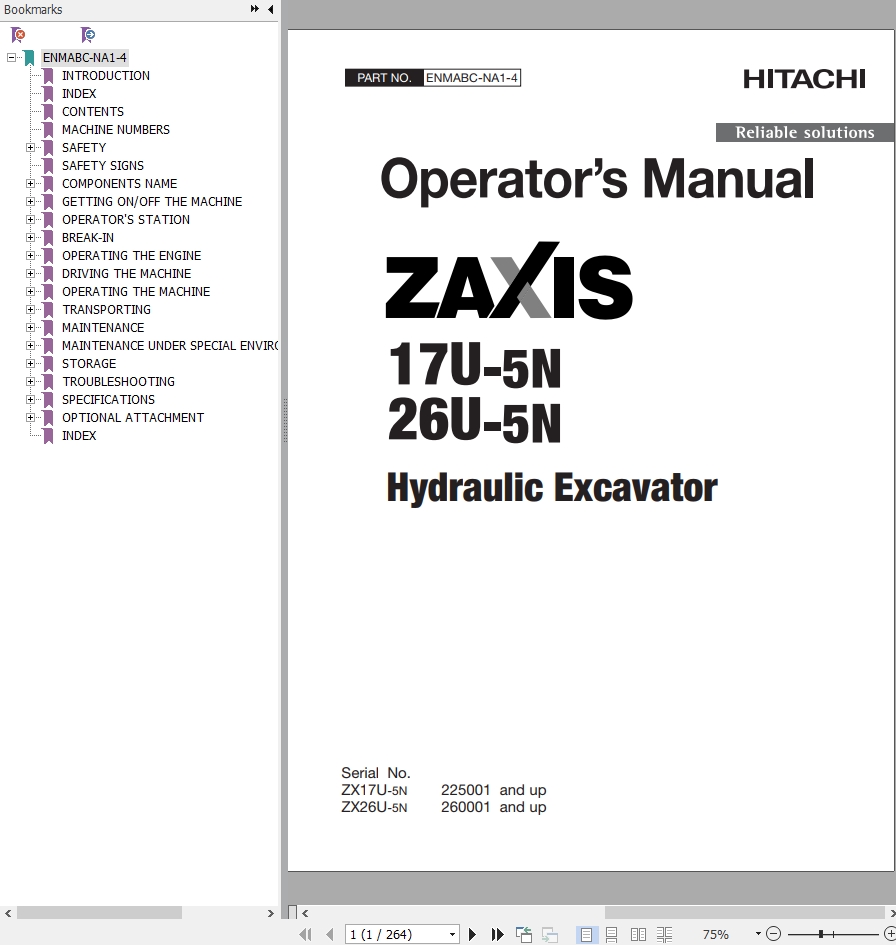The width and height of the screenshot is (896, 945).
Task: Click bookmark icon next to SPECIFICATIONS
Action: [48, 400]
